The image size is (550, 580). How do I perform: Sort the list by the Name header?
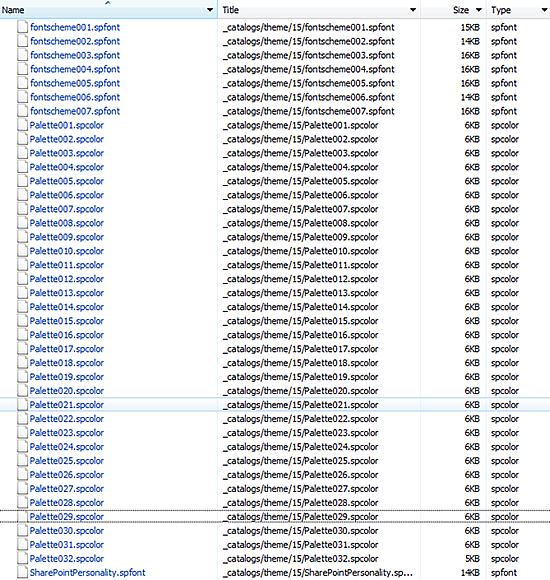coord(13,10)
